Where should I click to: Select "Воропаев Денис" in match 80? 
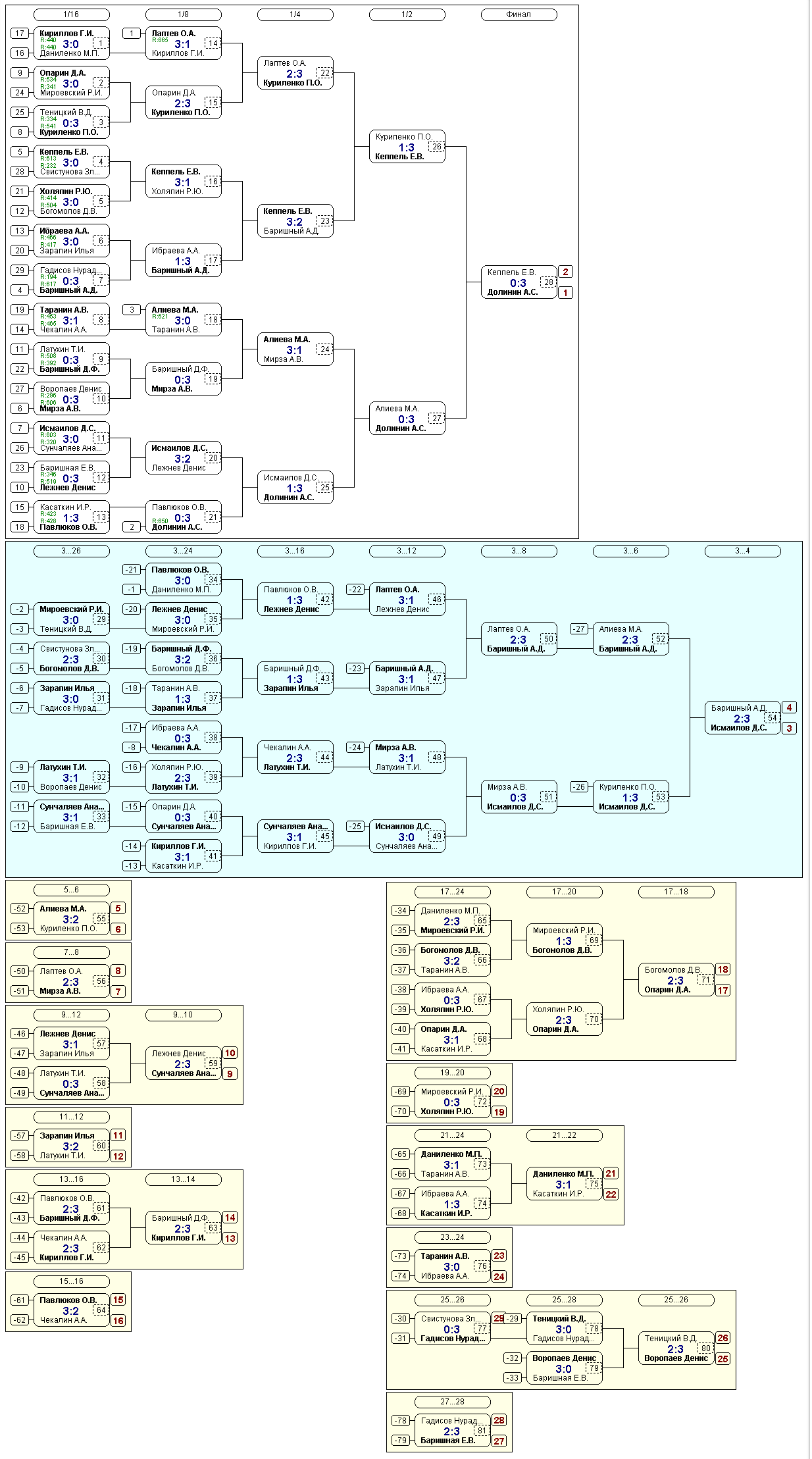pyautogui.click(x=676, y=1358)
